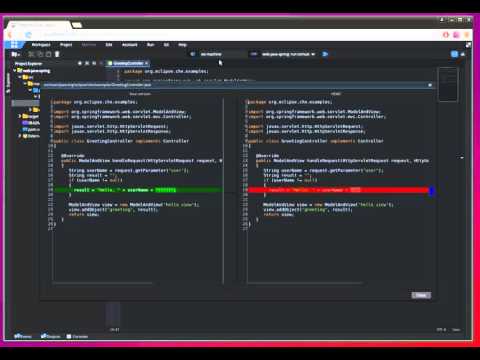
Task: Reload the browser page
Action: (28, 35)
